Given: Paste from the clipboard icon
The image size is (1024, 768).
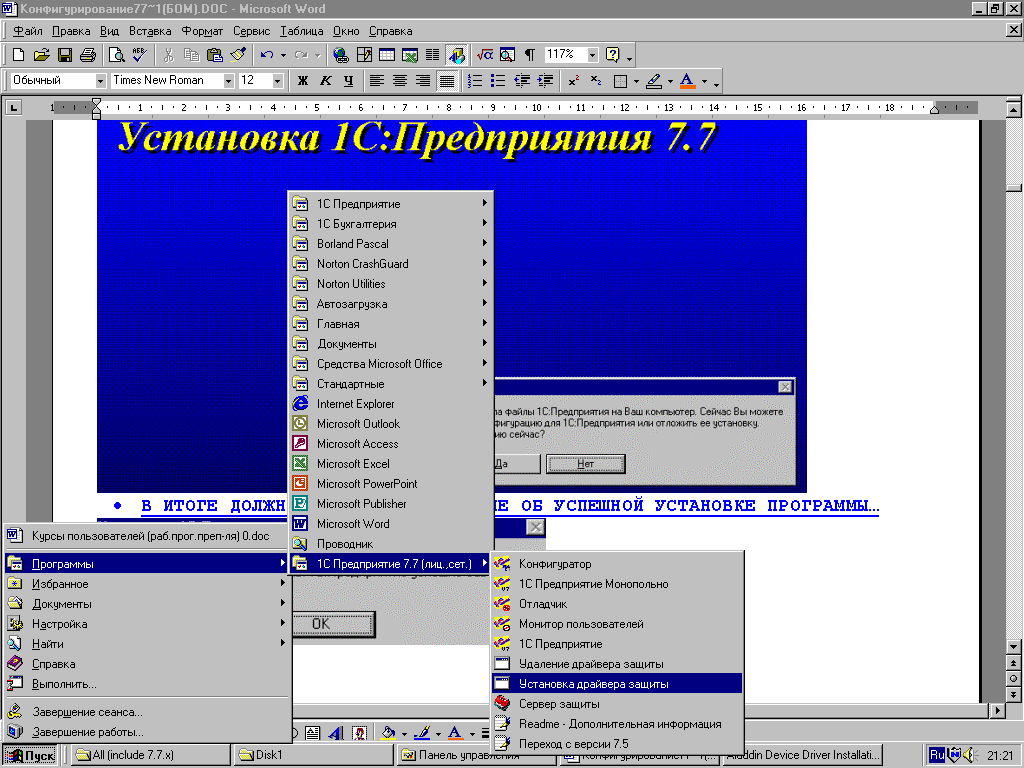Looking at the screenshot, I should tap(214, 55).
